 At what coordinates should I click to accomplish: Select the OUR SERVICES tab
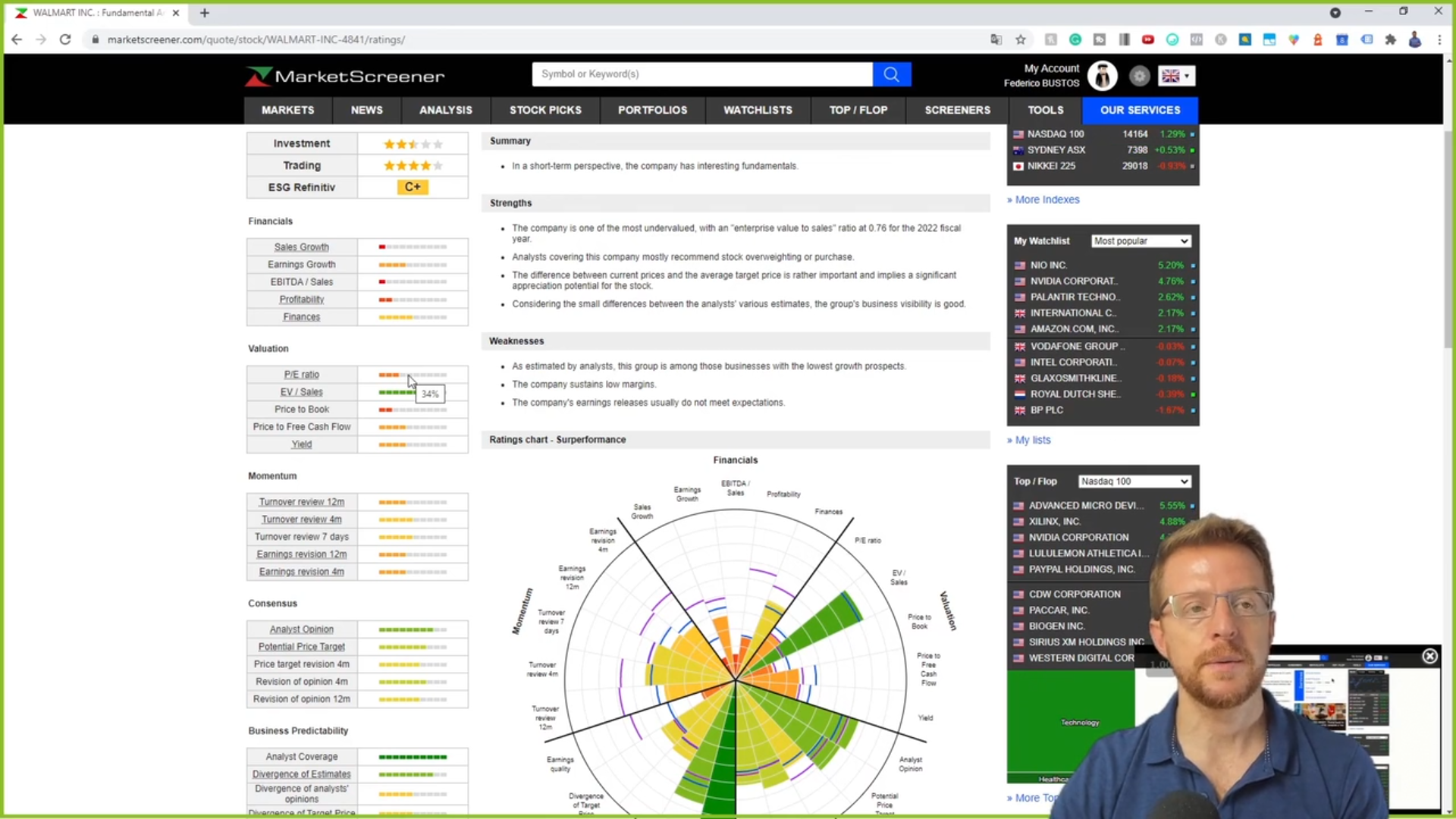(1140, 110)
